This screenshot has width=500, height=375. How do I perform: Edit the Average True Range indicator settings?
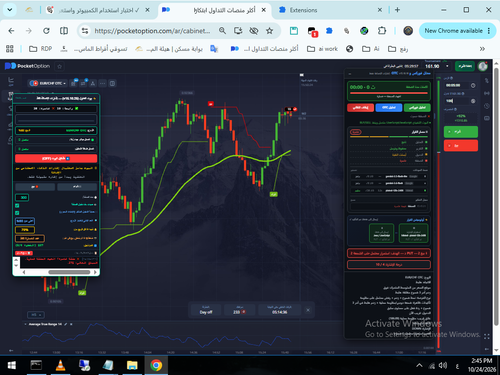(66, 324)
